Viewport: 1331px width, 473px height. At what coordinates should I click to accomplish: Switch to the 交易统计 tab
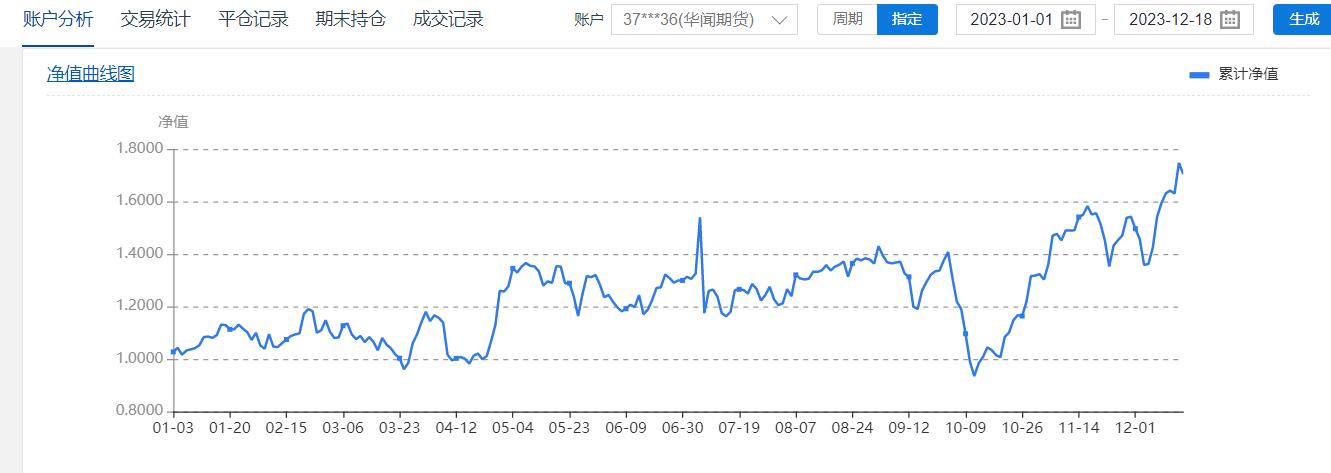[155, 20]
